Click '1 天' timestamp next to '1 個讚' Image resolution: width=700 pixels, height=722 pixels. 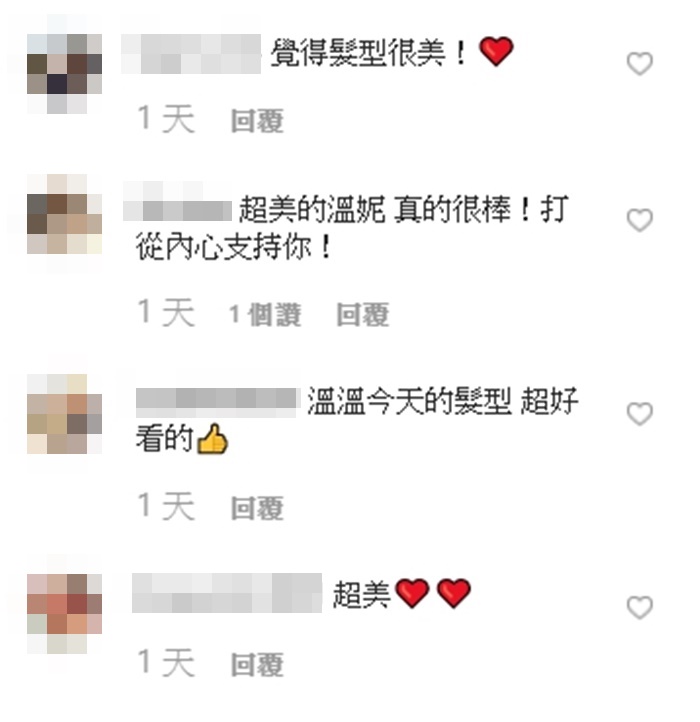click(166, 313)
